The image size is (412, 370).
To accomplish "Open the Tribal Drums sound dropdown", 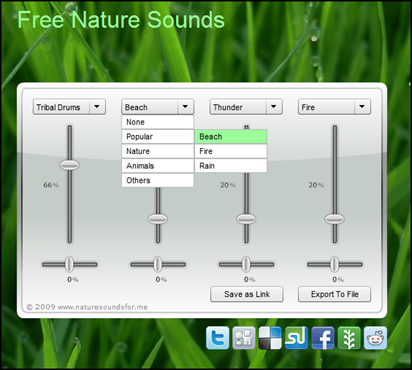I will pyautogui.click(x=69, y=107).
